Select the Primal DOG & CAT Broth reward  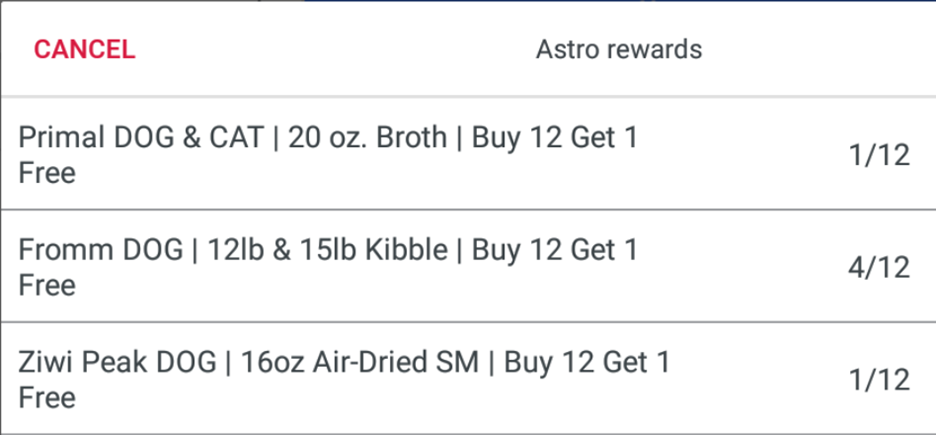click(x=327, y=154)
